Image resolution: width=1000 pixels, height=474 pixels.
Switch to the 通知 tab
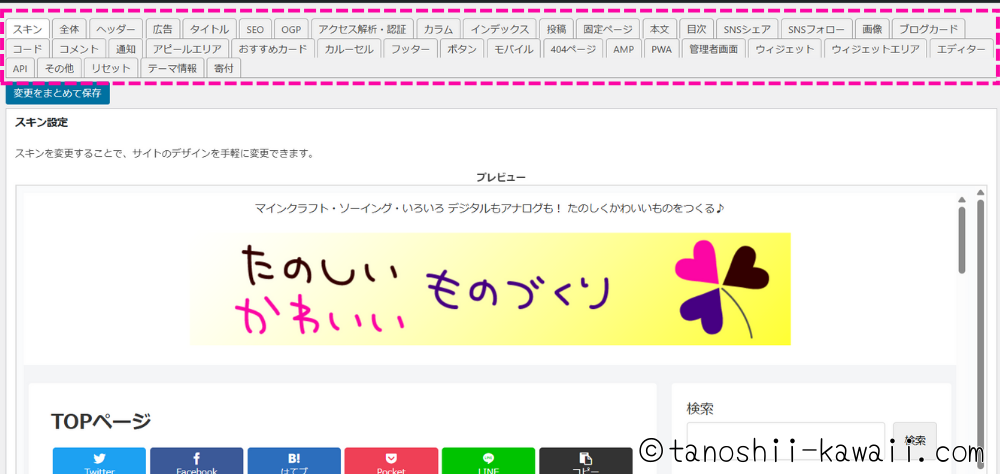pyautogui.click(x=126, y=48)
